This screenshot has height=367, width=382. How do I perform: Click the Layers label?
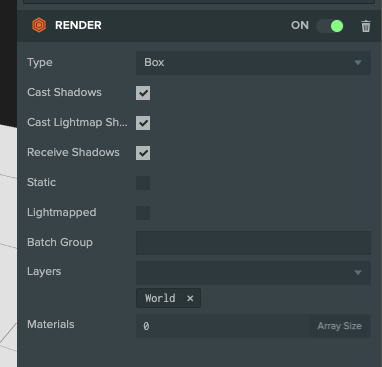coord(44,272)
